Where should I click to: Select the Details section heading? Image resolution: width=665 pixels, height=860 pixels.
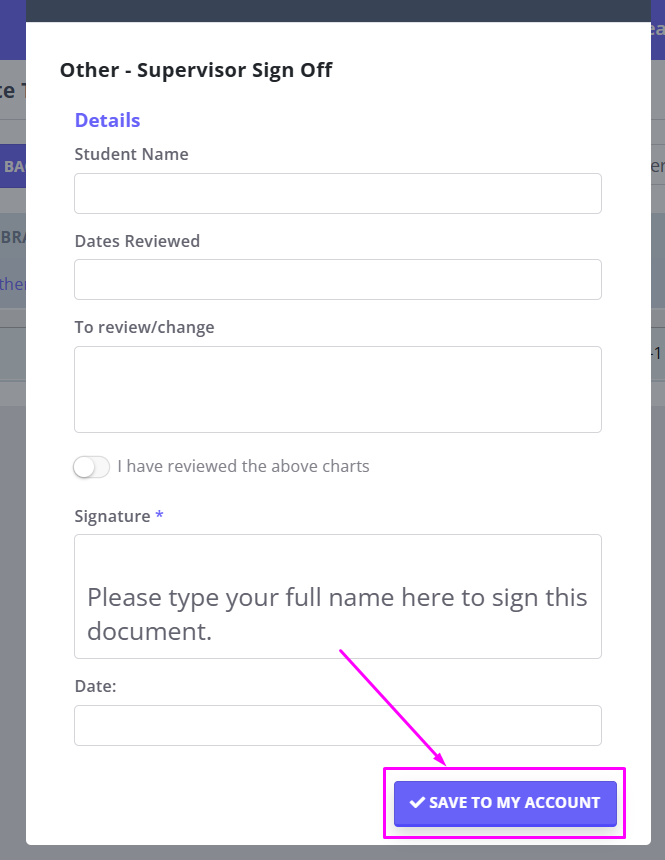(x=108, y=120)
